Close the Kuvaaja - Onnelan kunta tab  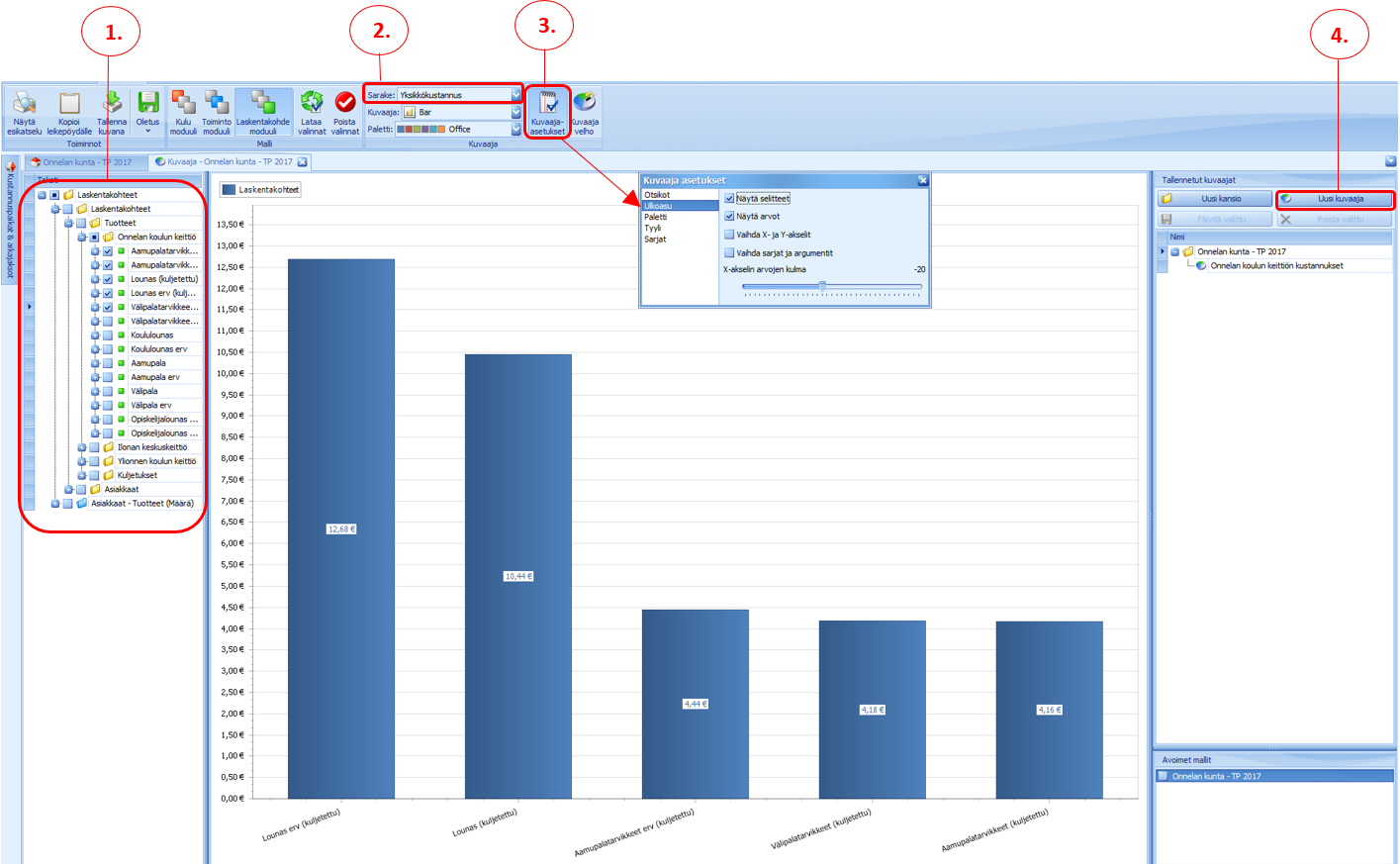(303, 161)
